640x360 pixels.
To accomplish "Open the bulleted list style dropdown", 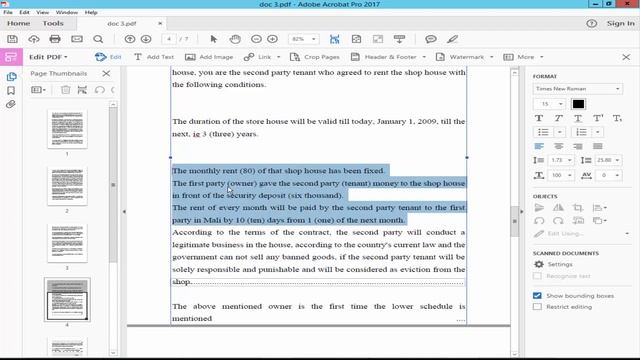I will (560, 132).
